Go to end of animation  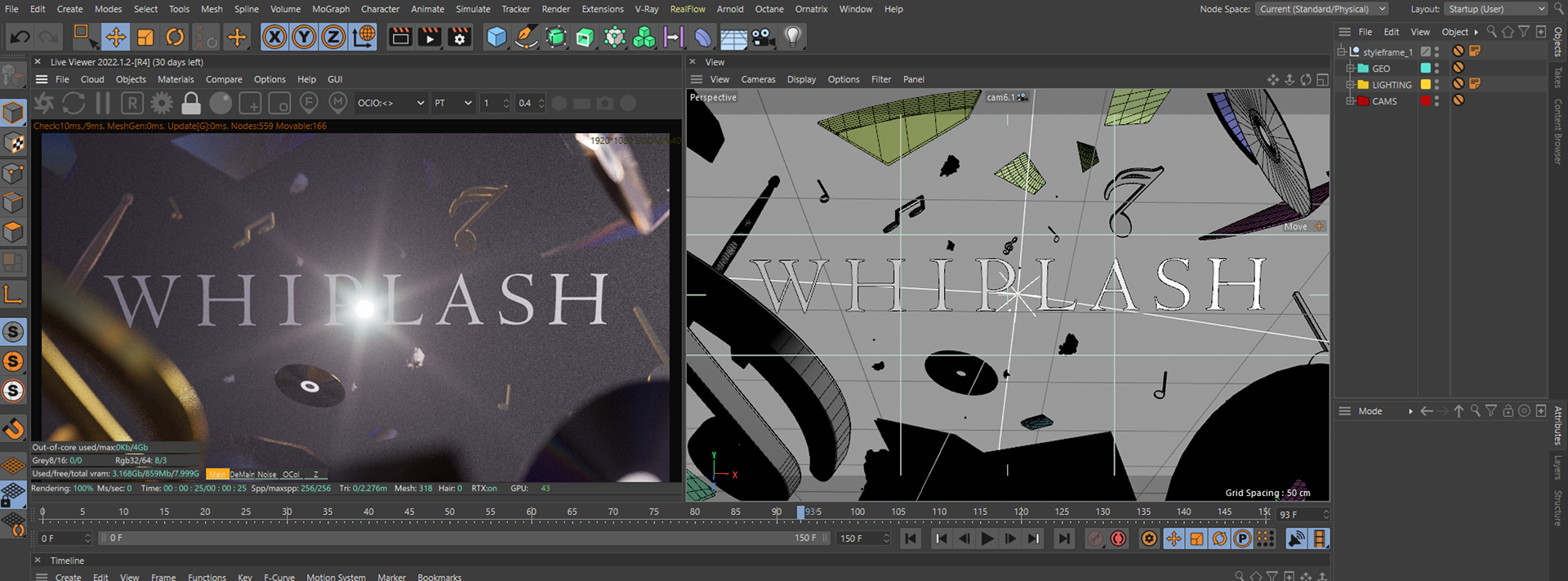point(1063,539)
